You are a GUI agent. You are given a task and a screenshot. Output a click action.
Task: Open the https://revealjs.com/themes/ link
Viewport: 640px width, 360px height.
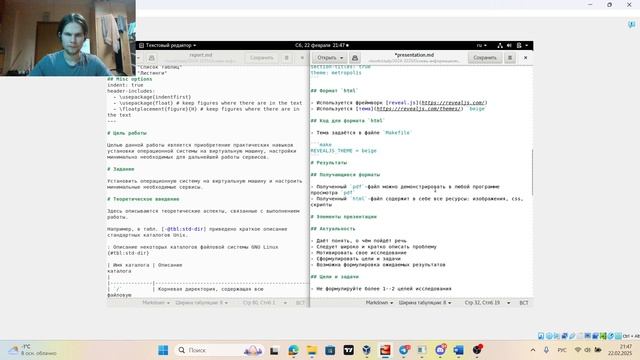click(418, 109)
